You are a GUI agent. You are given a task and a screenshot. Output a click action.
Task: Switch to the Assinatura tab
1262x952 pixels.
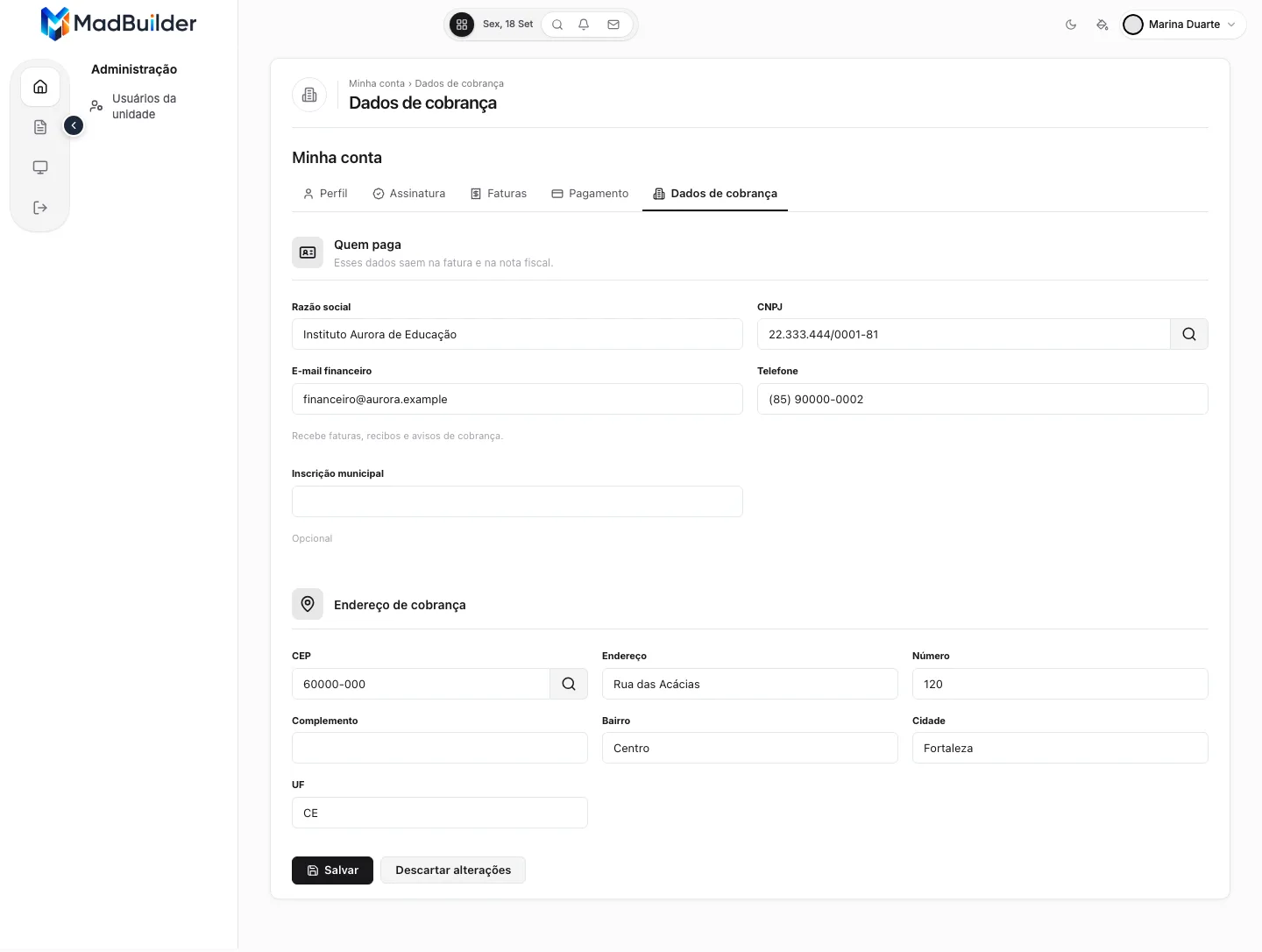pos(409,194)
